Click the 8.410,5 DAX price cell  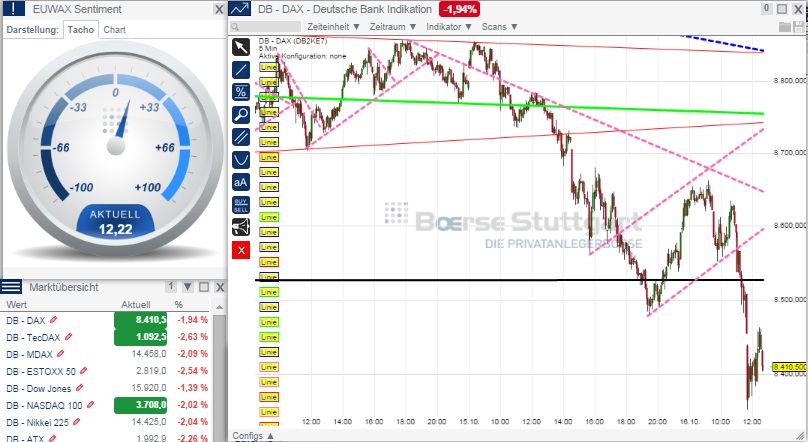[141, 320]
